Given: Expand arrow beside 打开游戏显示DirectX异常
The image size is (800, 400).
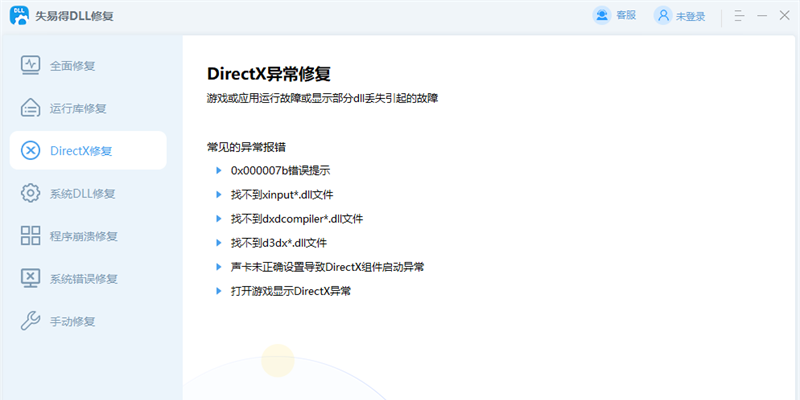Looking at the screenshot, I should point(219,291).
